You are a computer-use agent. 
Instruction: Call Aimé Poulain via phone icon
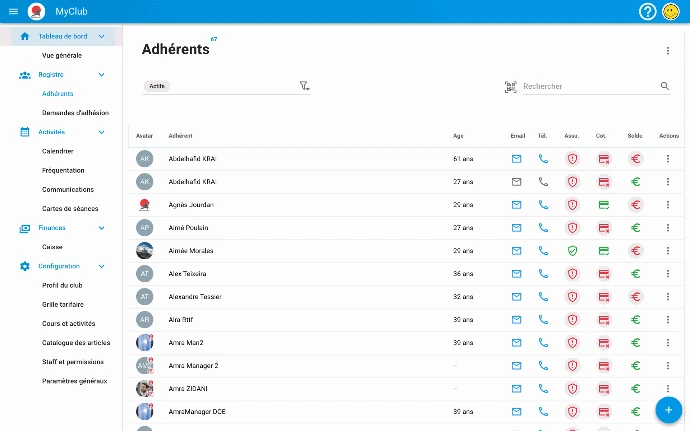(543, 228)
